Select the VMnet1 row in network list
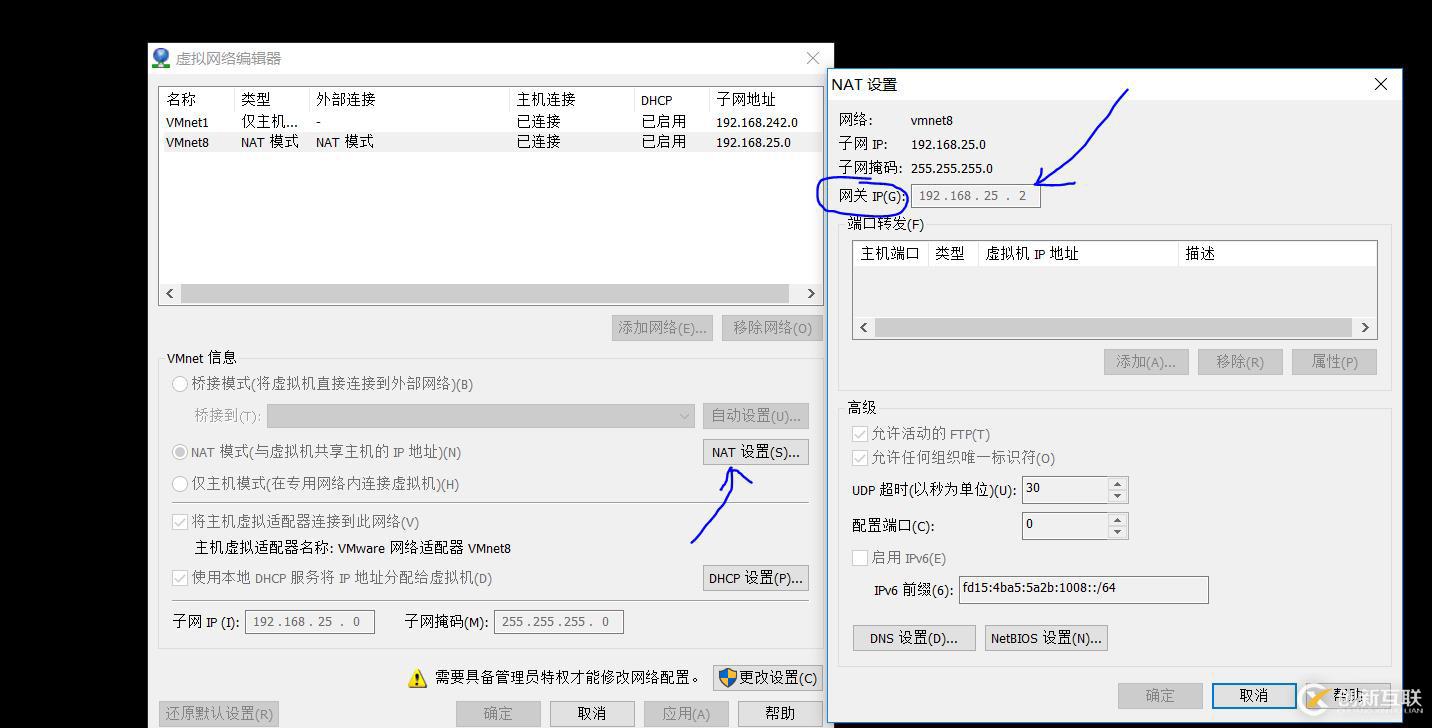Screen dimensions: 1432x728 click(x=490, y=122)
